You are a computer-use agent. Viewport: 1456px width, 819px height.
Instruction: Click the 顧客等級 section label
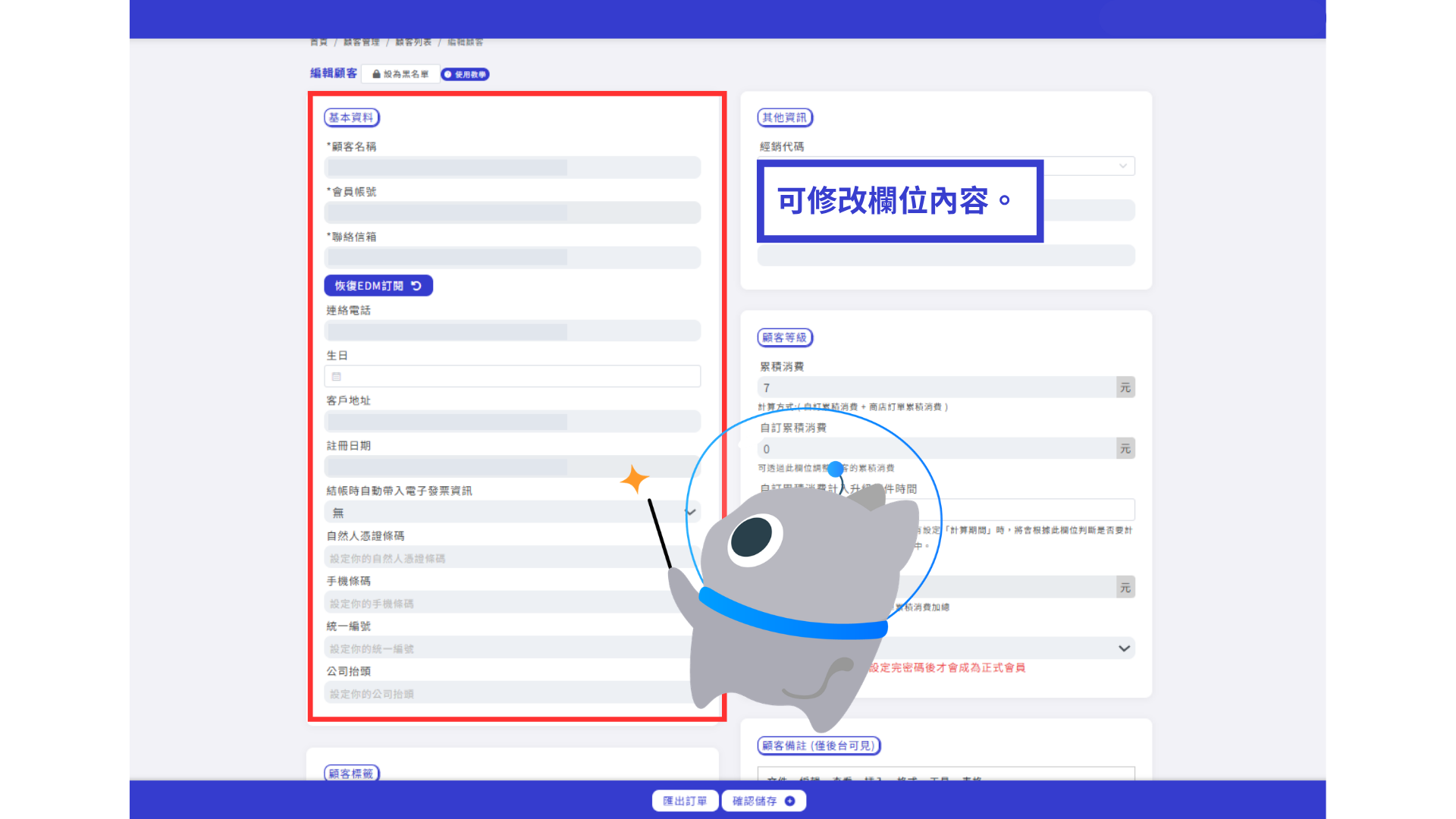(785, 337)
